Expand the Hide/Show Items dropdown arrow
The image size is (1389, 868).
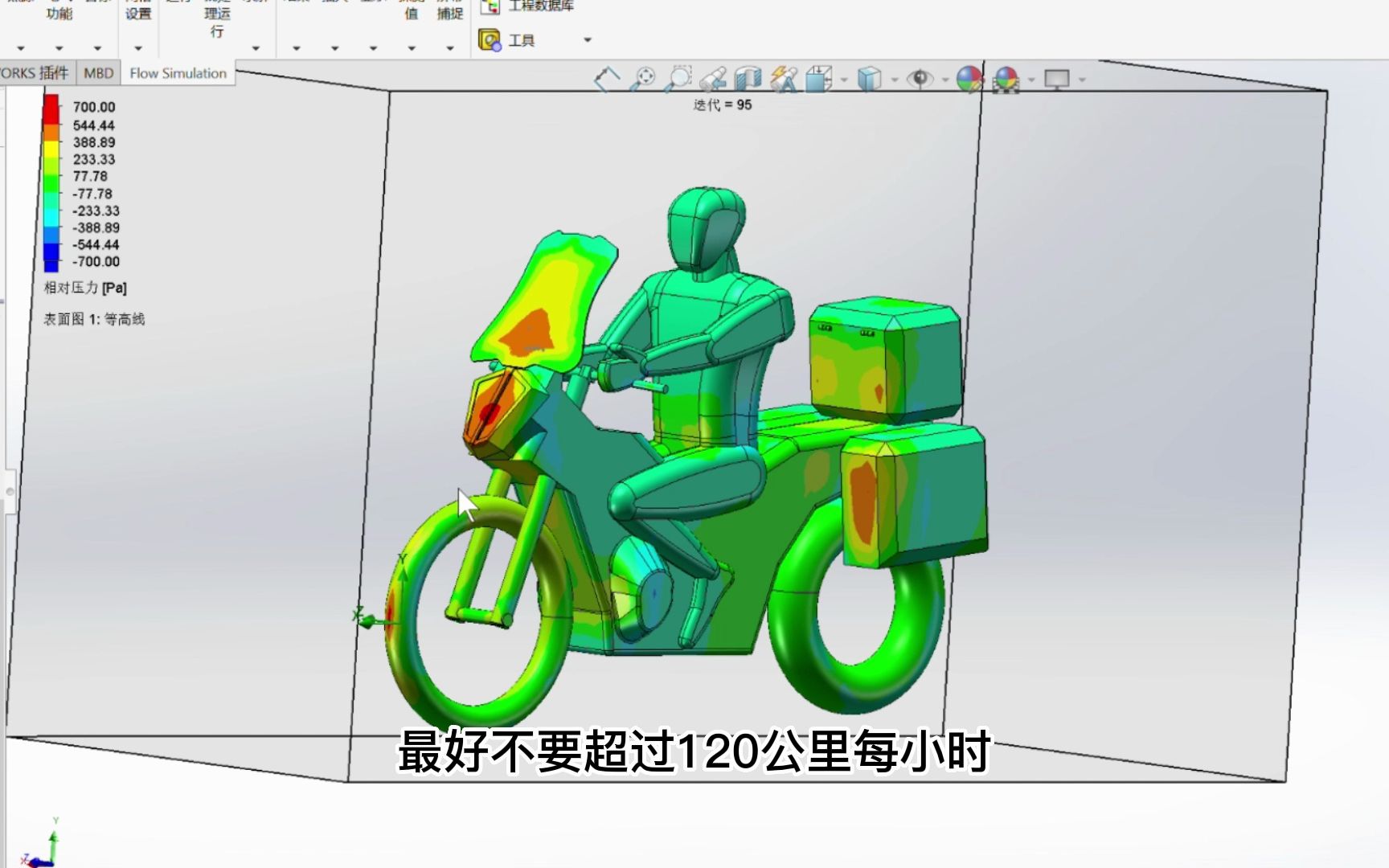944,80
